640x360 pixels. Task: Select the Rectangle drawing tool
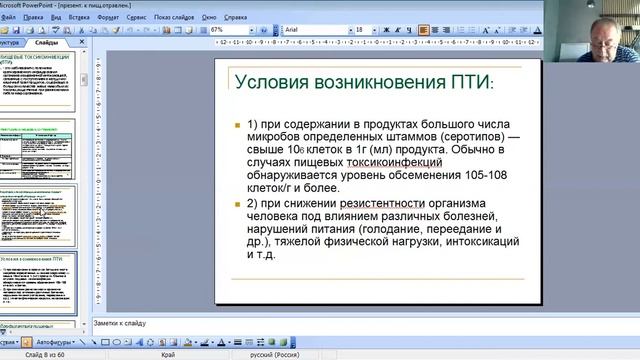click(x=105, y=342)
